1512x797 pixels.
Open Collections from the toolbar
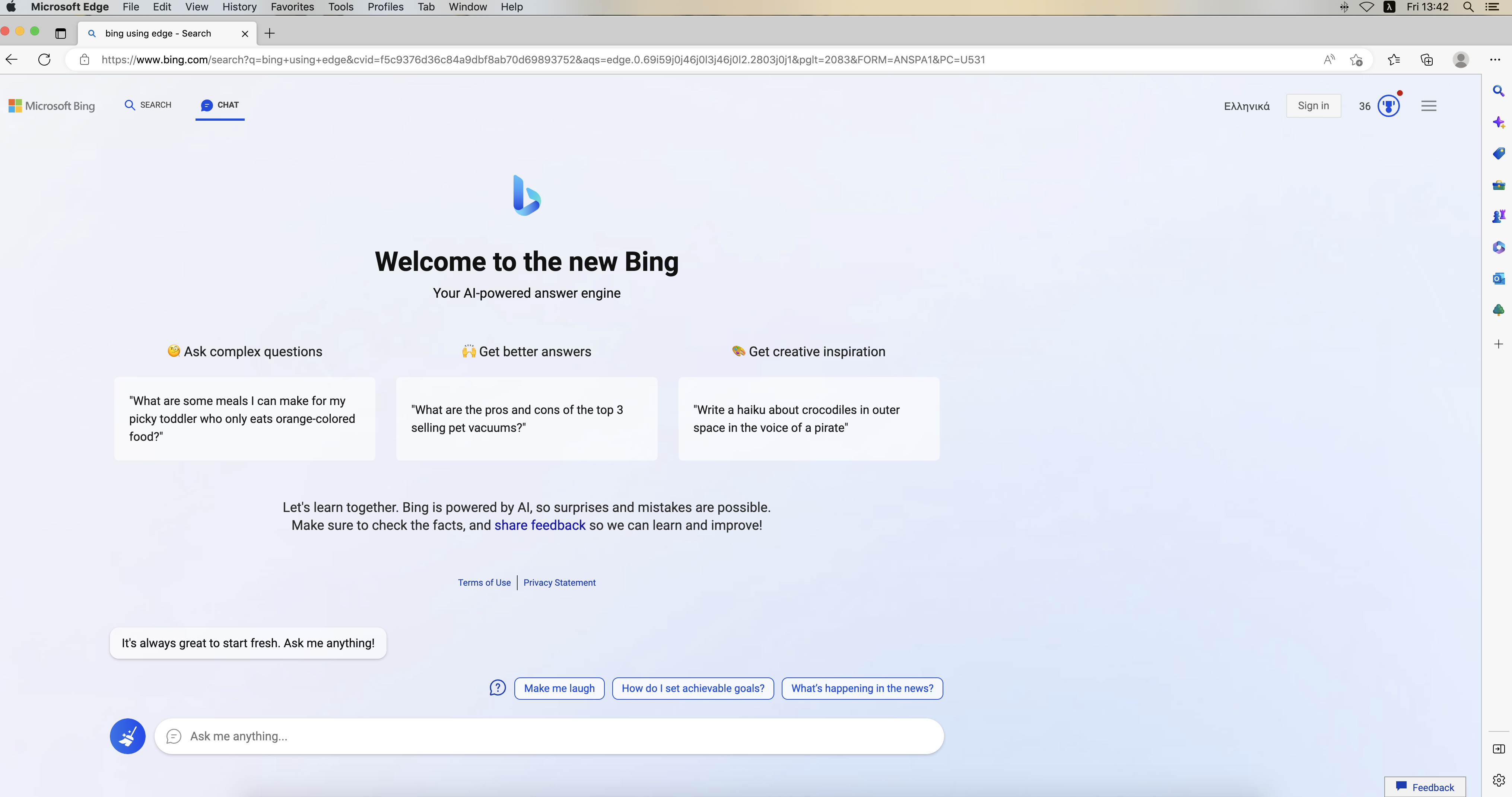point(1427,59)
